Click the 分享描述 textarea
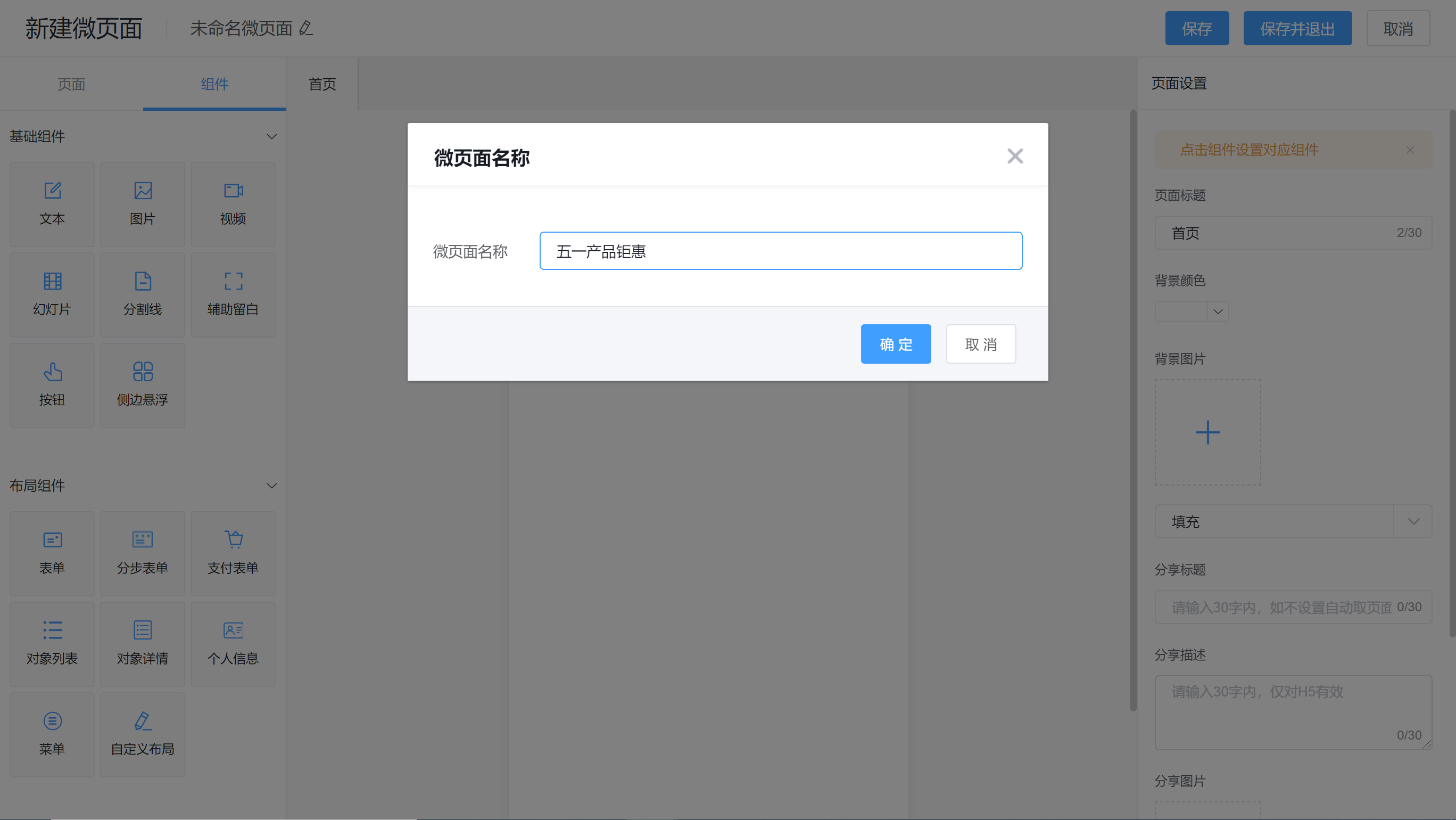This screenshot has width=1456, height=820. [1293, 712]
